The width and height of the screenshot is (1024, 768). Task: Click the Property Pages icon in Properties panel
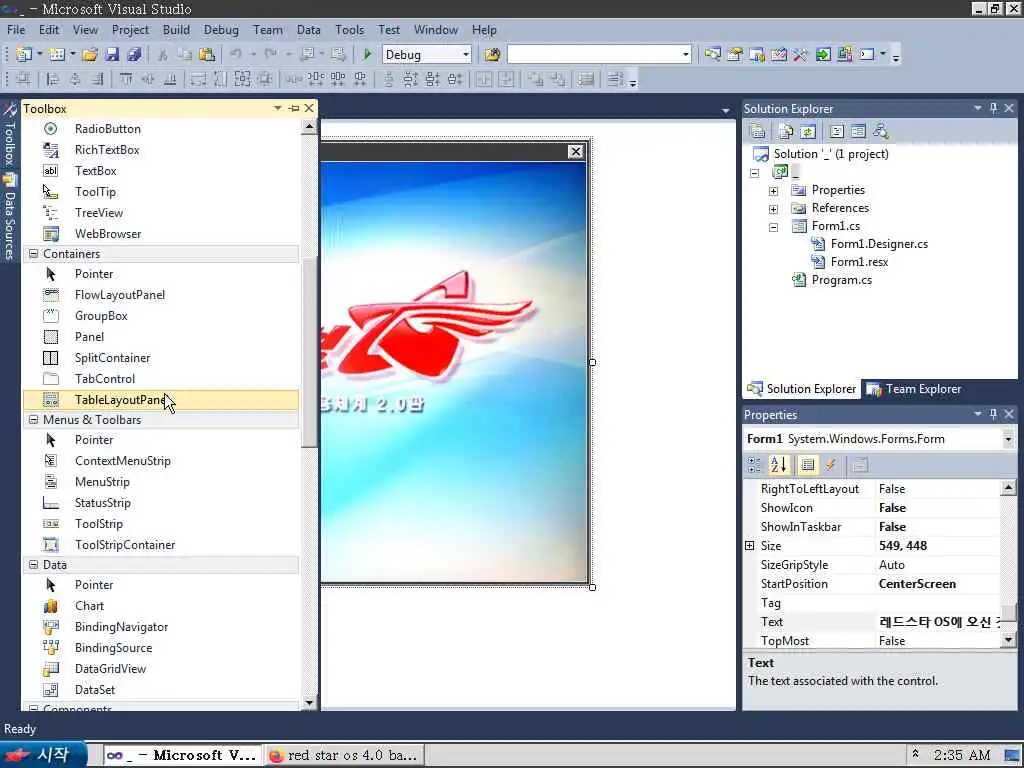click(859, 464)
